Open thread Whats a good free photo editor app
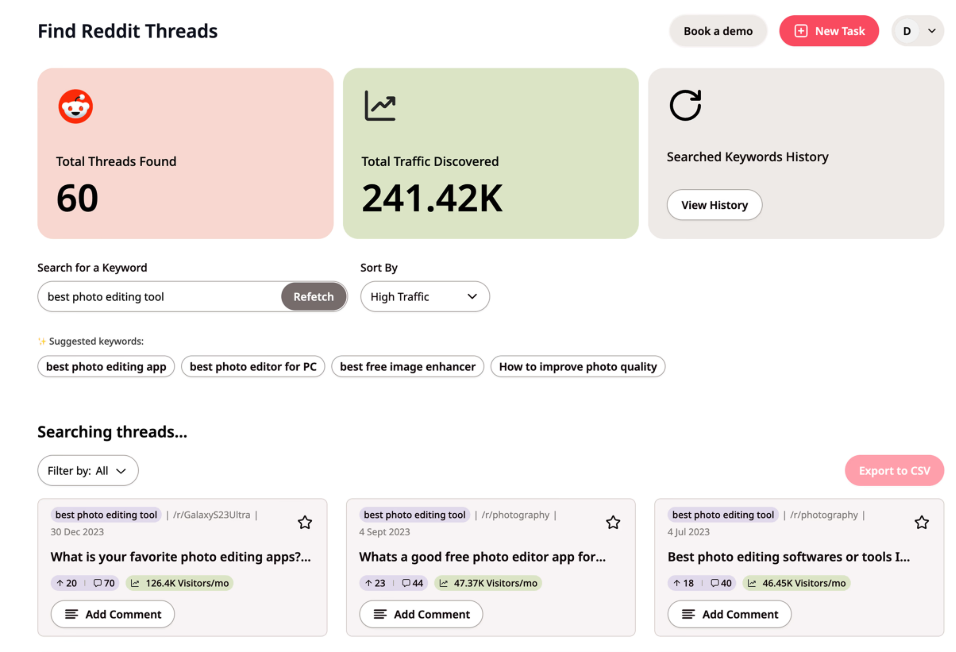956x652 pixels. tap(482, 557)
